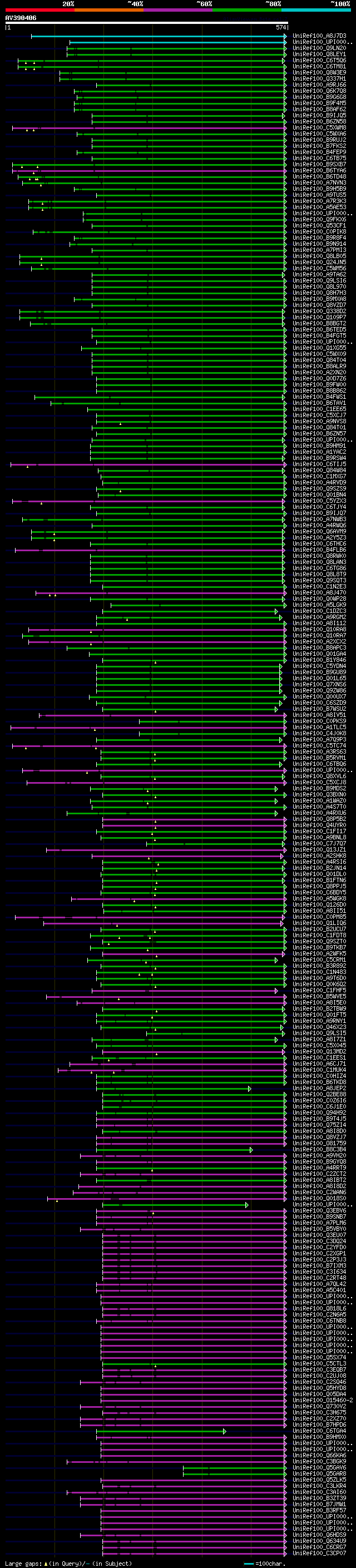Select hit label UniRef100_B6TYA6
Screen dimensions: 356x1568
click(x=319, y=170)
